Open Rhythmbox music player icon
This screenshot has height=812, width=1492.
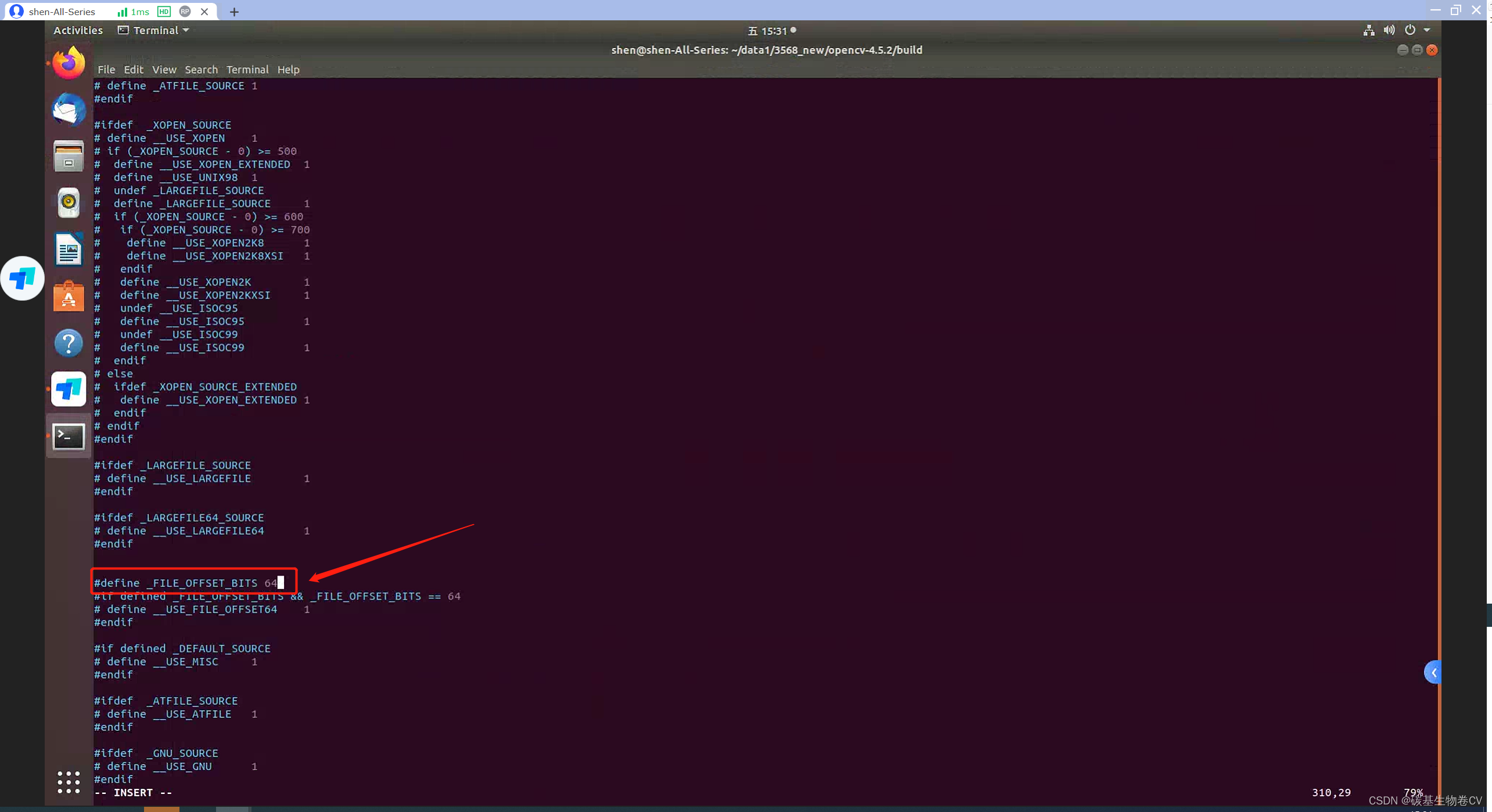tap(69, 203)
